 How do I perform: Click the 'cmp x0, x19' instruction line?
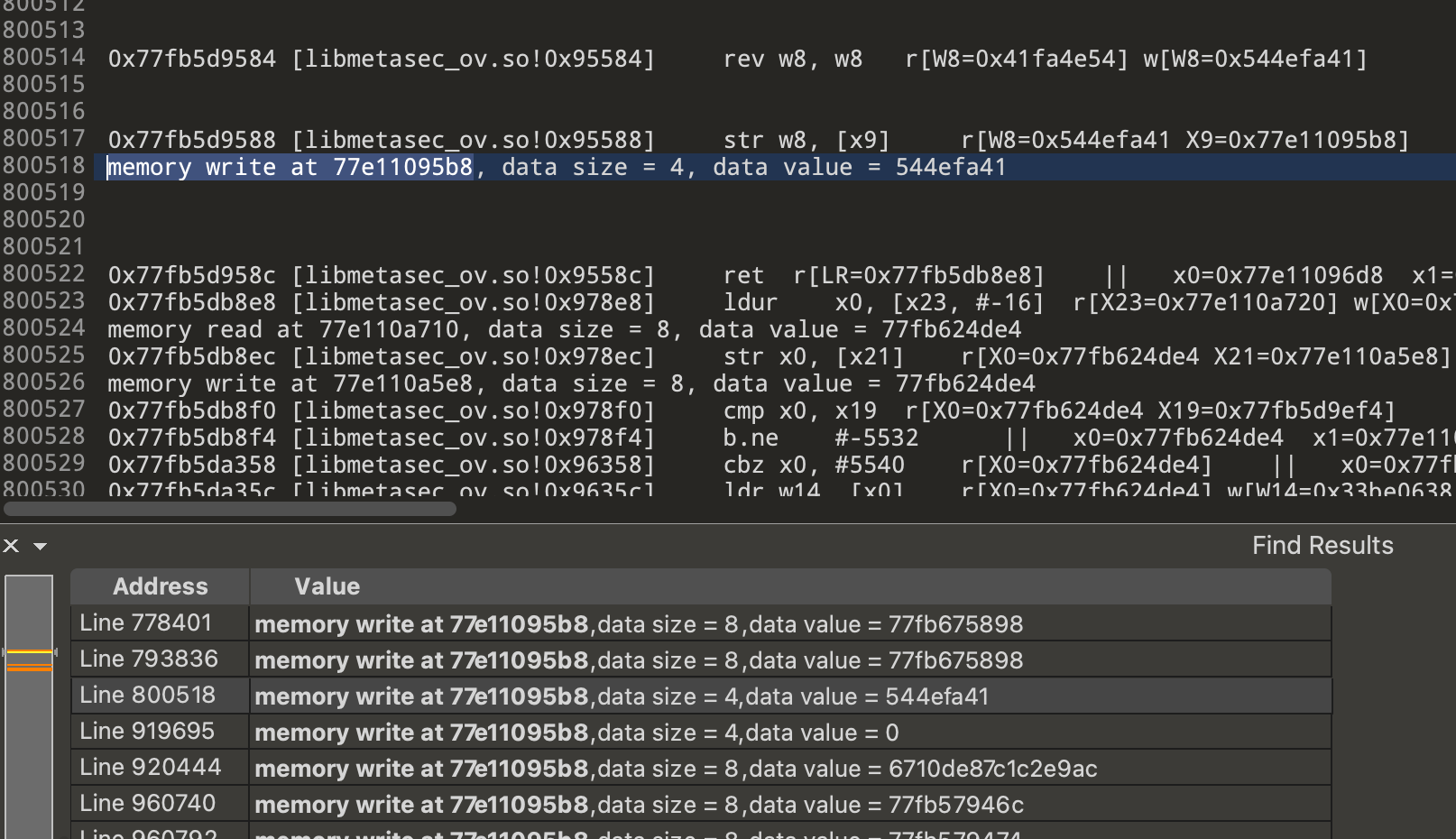click(799, 411)
